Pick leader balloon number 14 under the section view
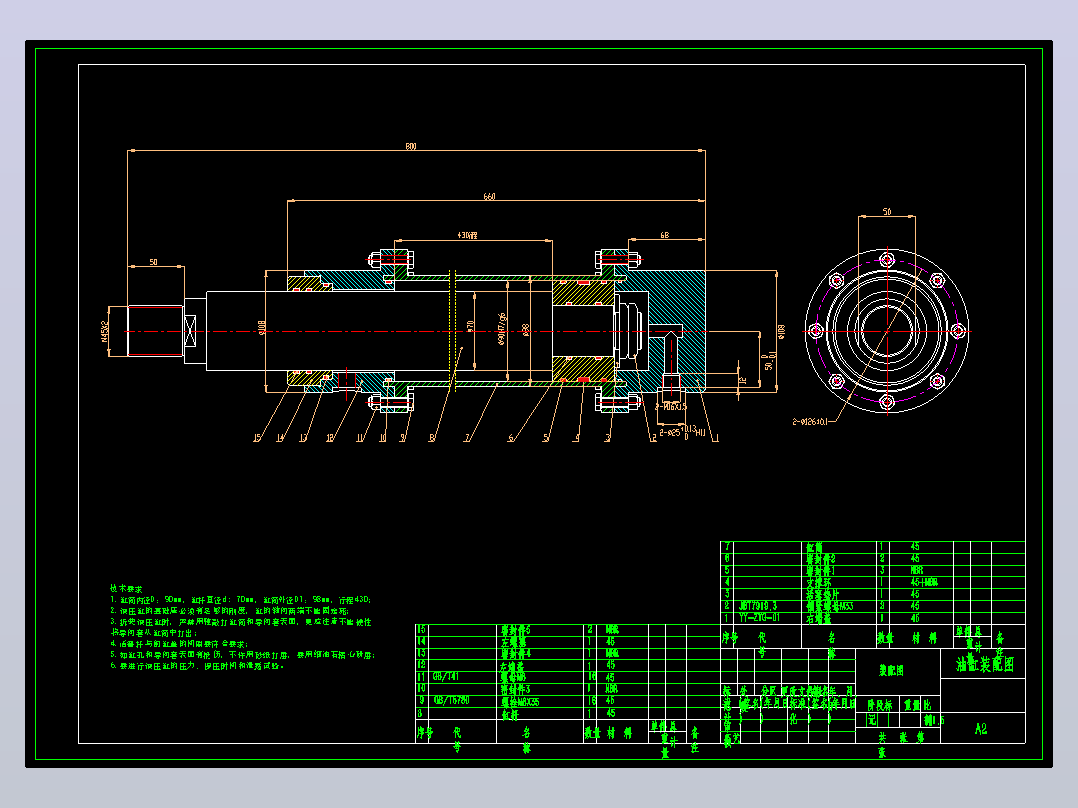The image size is (1078, 808). [280, 438]
